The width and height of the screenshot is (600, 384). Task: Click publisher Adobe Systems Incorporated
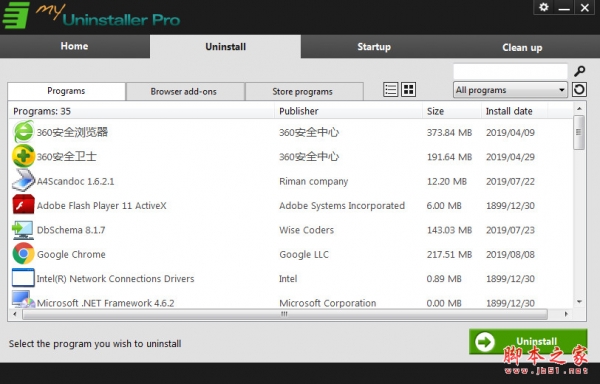tap(342, 206)
